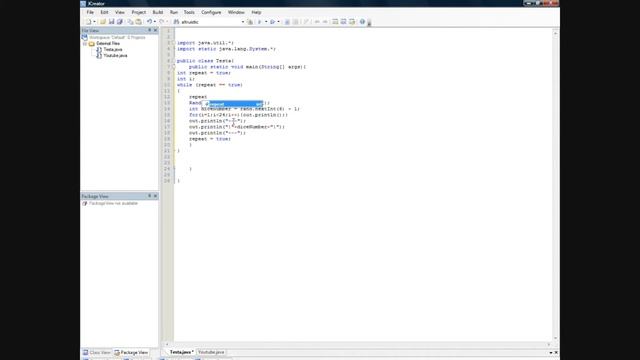Screen dimensions: 640x360
Task: Click the Save All toolbar icon
Action: point(120,22)
